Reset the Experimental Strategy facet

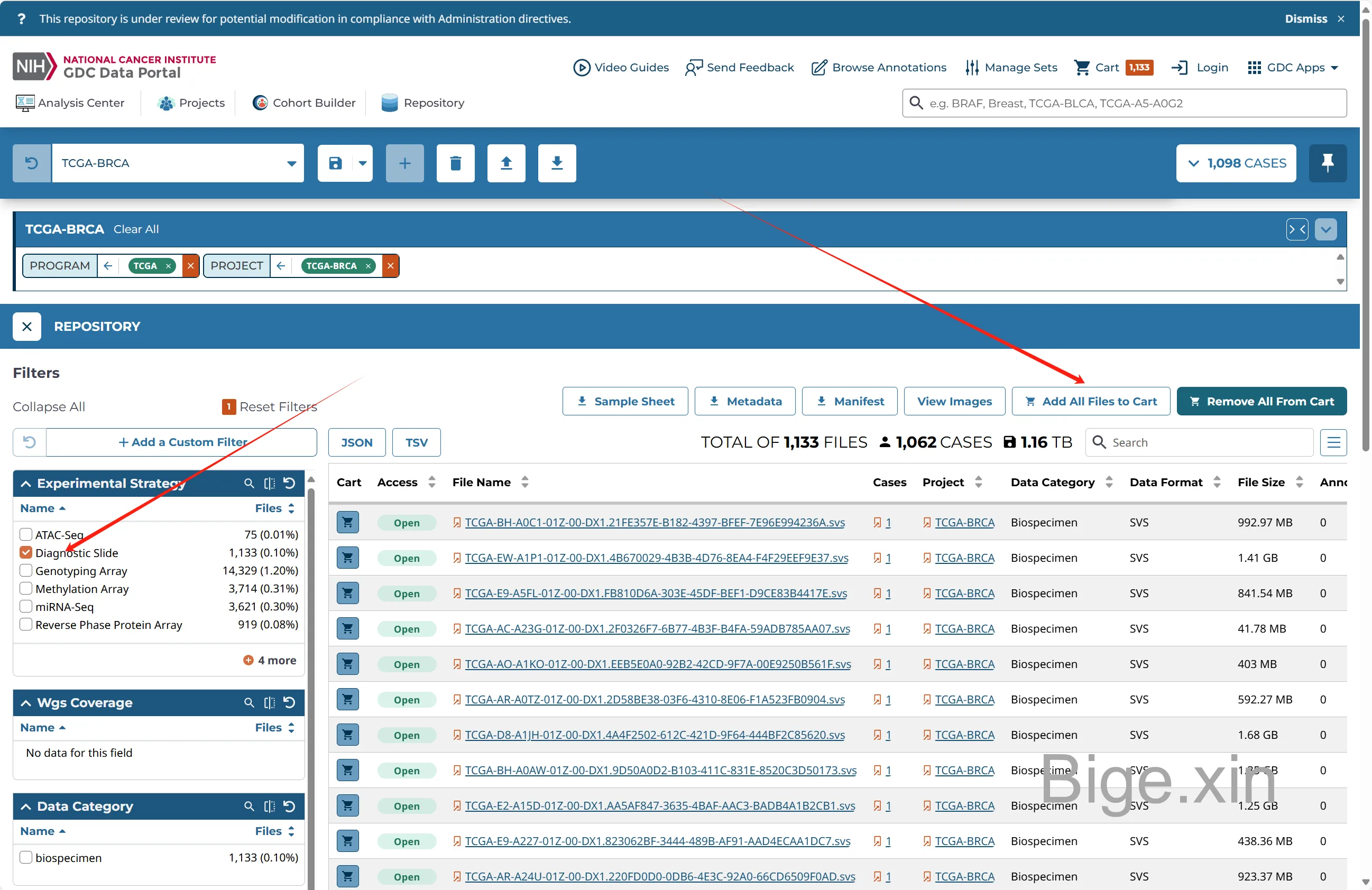[x=289, y=483]
